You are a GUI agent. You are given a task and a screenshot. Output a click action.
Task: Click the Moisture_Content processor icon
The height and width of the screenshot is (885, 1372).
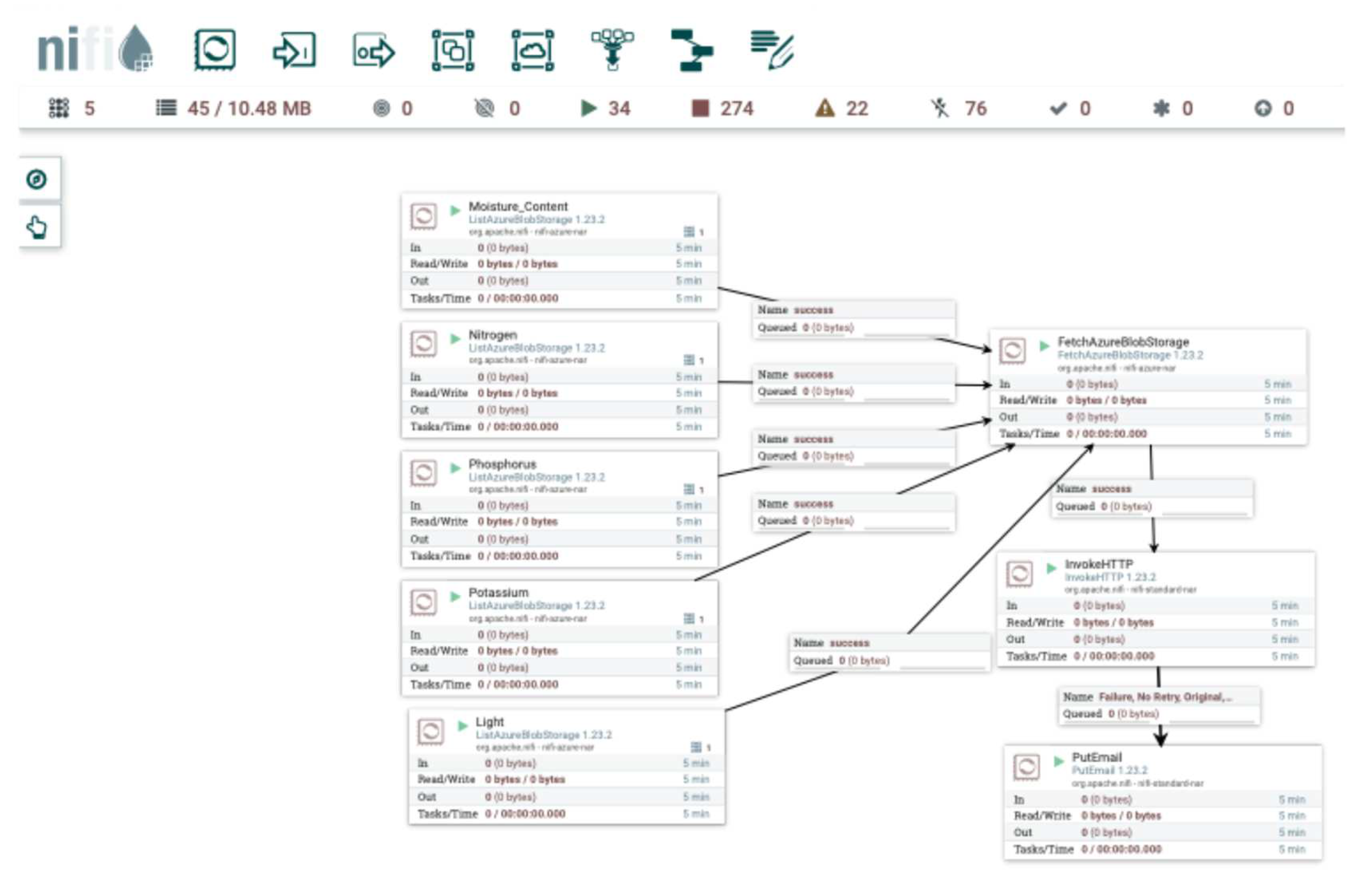point(423,216)
